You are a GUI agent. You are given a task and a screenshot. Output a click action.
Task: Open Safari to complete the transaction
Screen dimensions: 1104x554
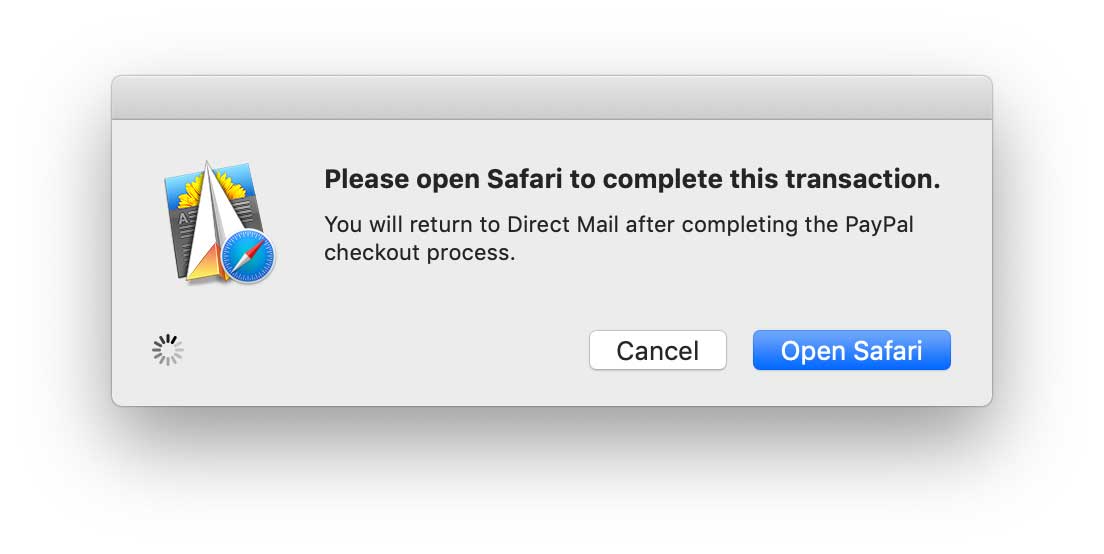coord(851,350)
